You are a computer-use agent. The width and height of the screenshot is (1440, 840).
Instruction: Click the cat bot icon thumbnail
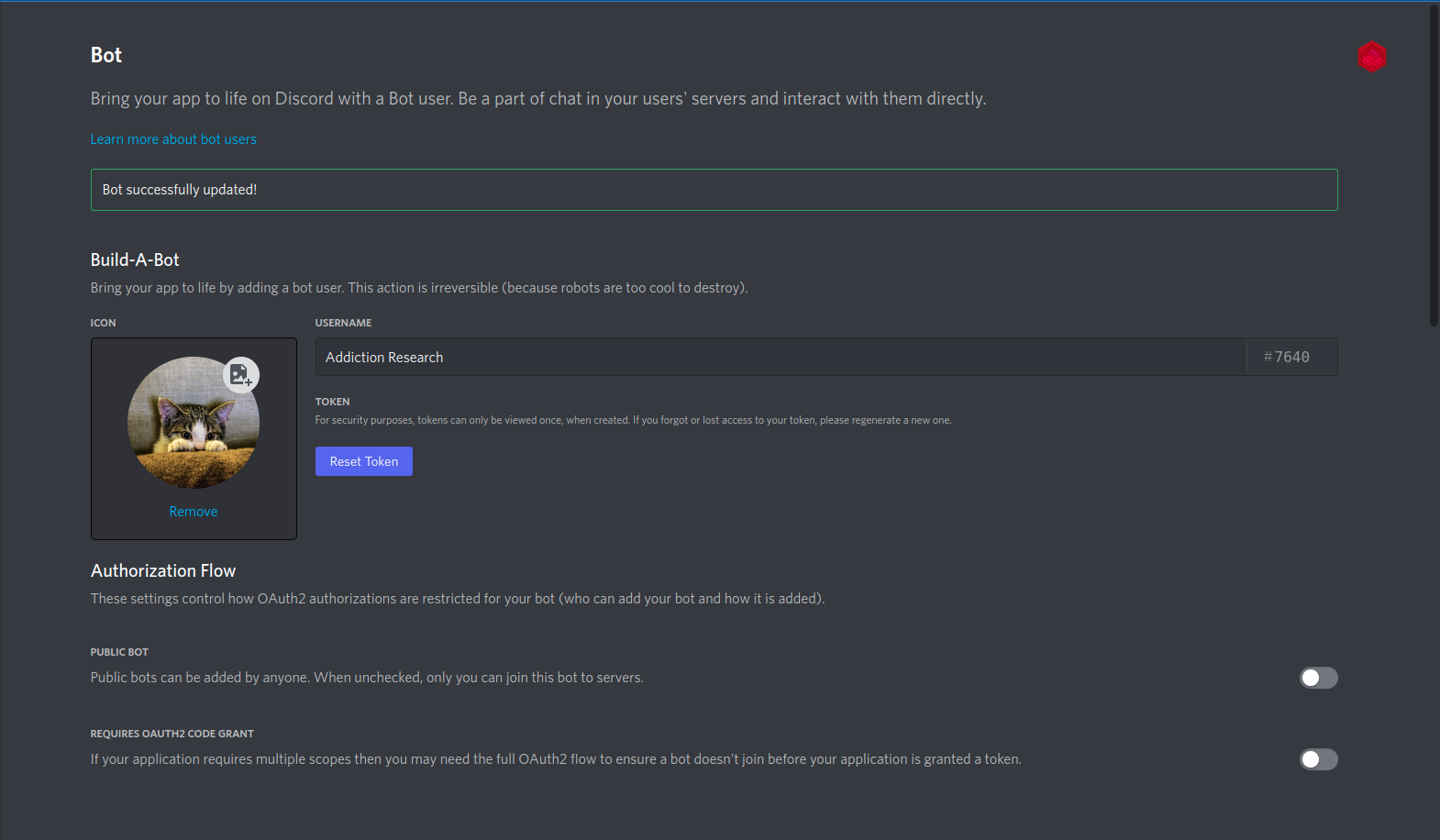click(193, 422)
